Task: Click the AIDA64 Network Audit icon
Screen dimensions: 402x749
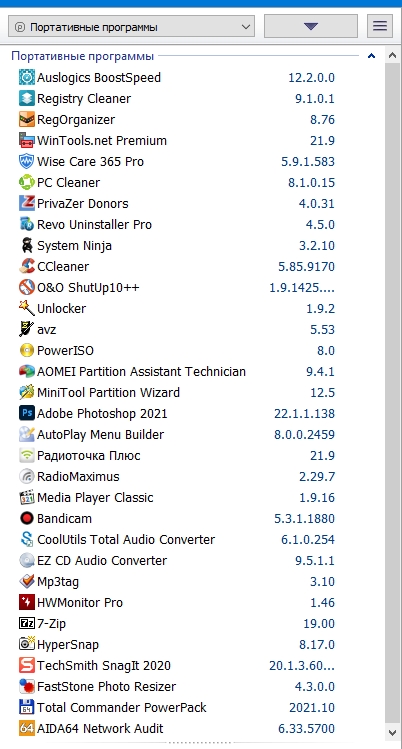Action: click(x=27, y=728)
